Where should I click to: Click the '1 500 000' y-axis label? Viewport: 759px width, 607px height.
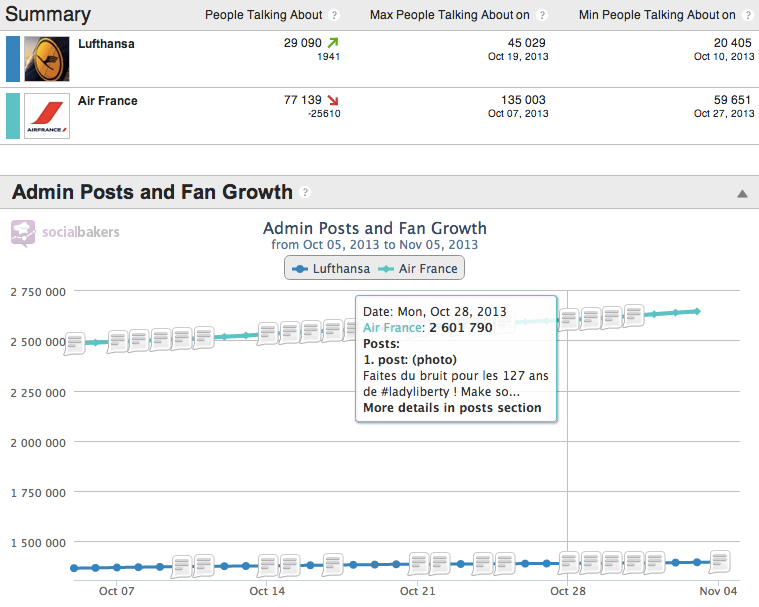38,543
